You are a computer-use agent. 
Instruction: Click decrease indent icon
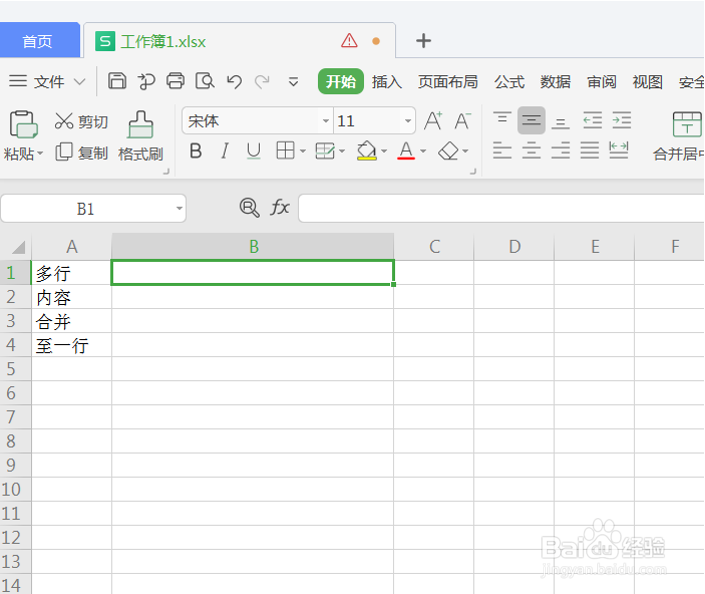coord(593,120)
